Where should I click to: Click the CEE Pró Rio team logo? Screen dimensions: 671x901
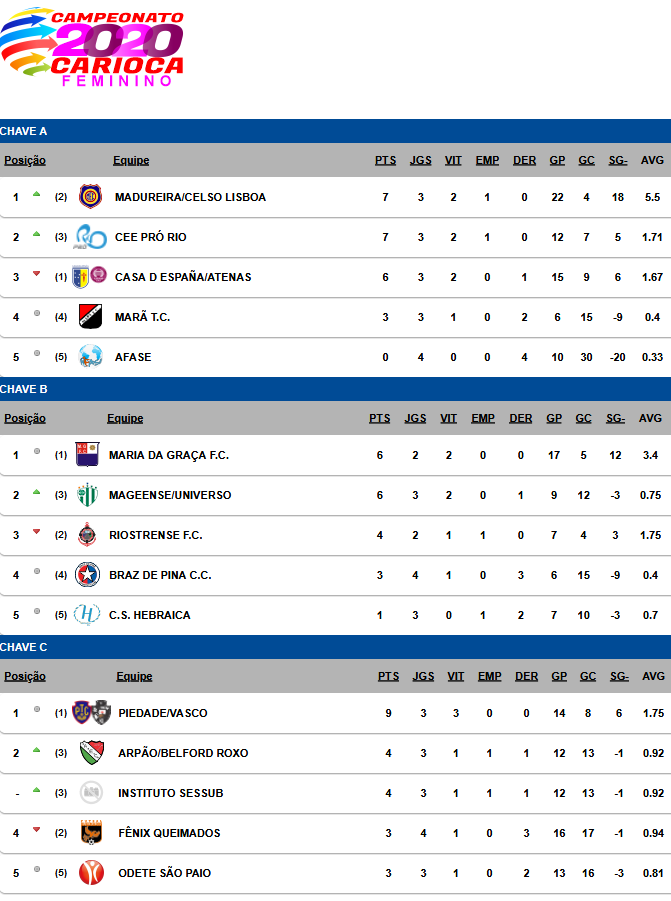point(90,237)
